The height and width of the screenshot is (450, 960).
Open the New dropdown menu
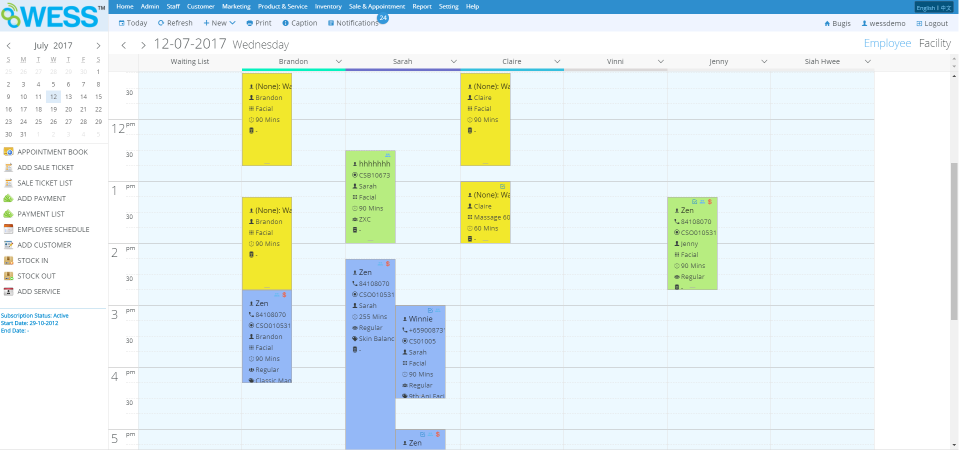click(219, 23)
